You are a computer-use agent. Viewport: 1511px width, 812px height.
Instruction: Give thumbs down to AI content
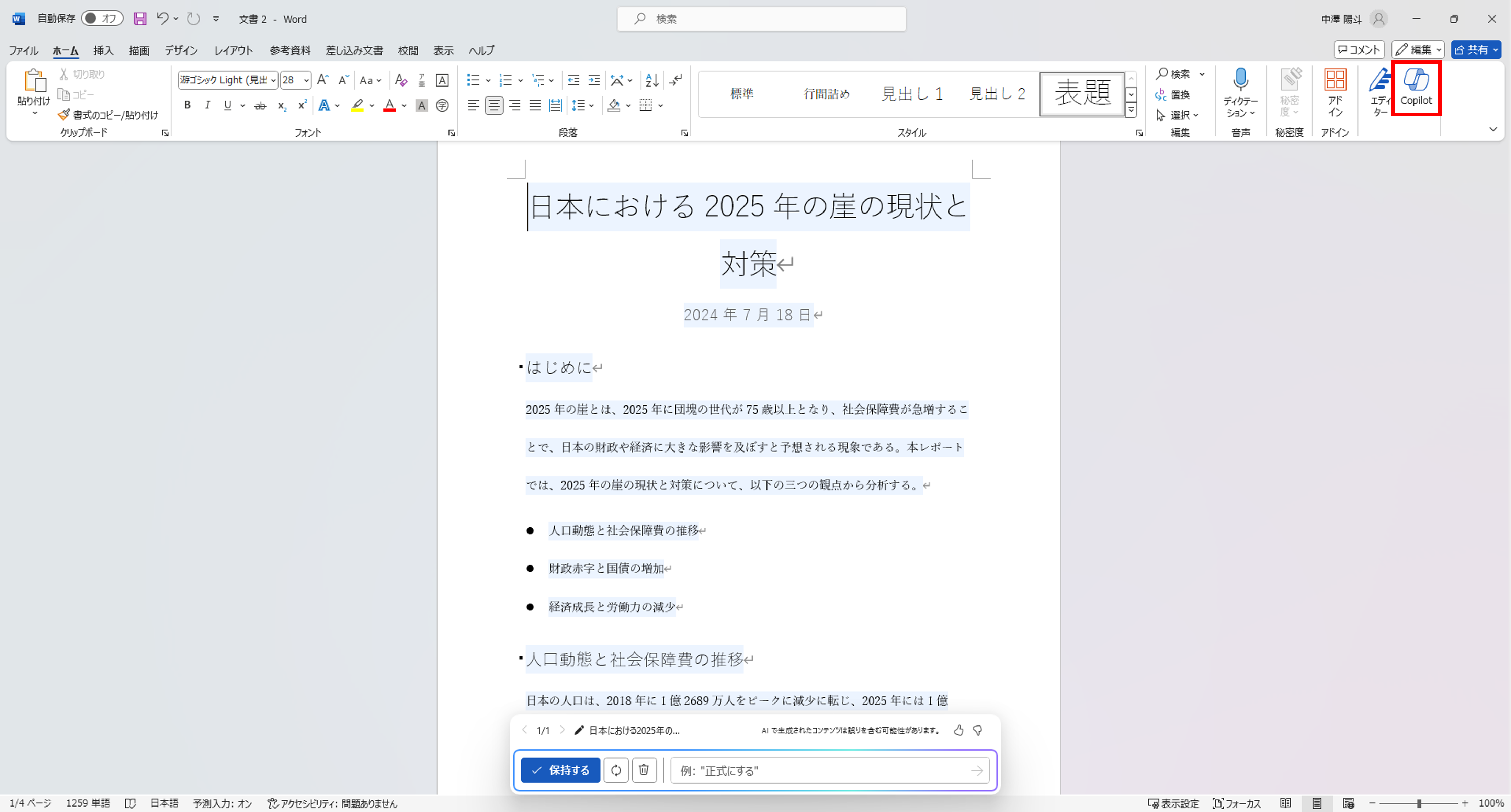pos(978,731)
